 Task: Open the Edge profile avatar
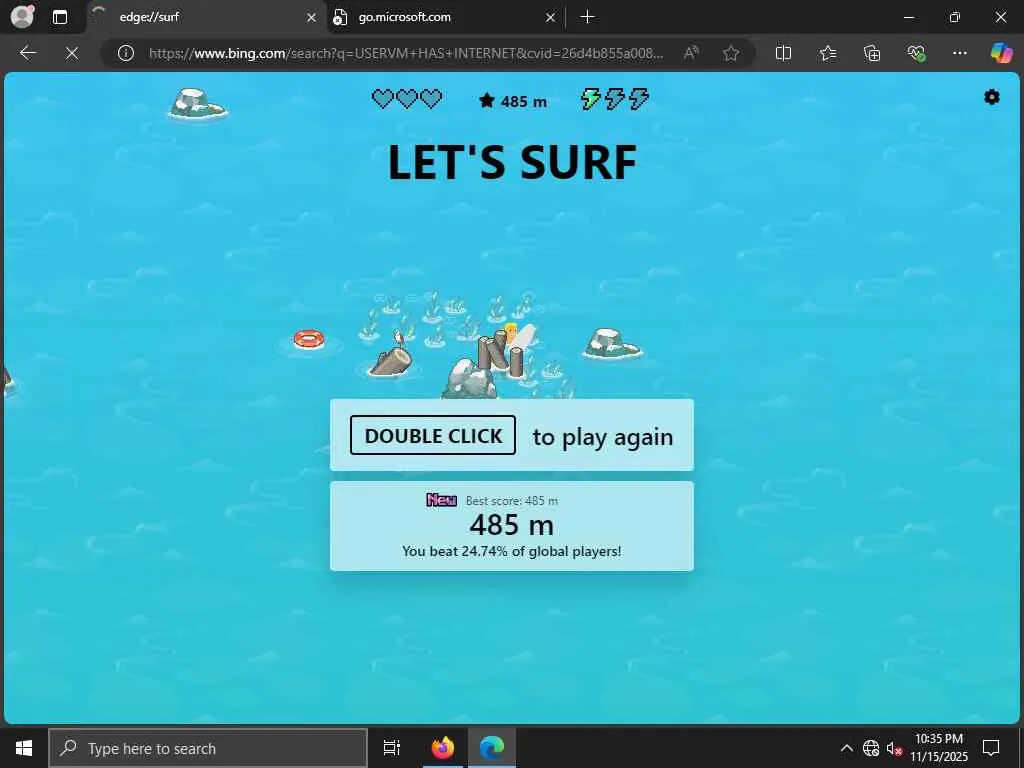point(22,17)
